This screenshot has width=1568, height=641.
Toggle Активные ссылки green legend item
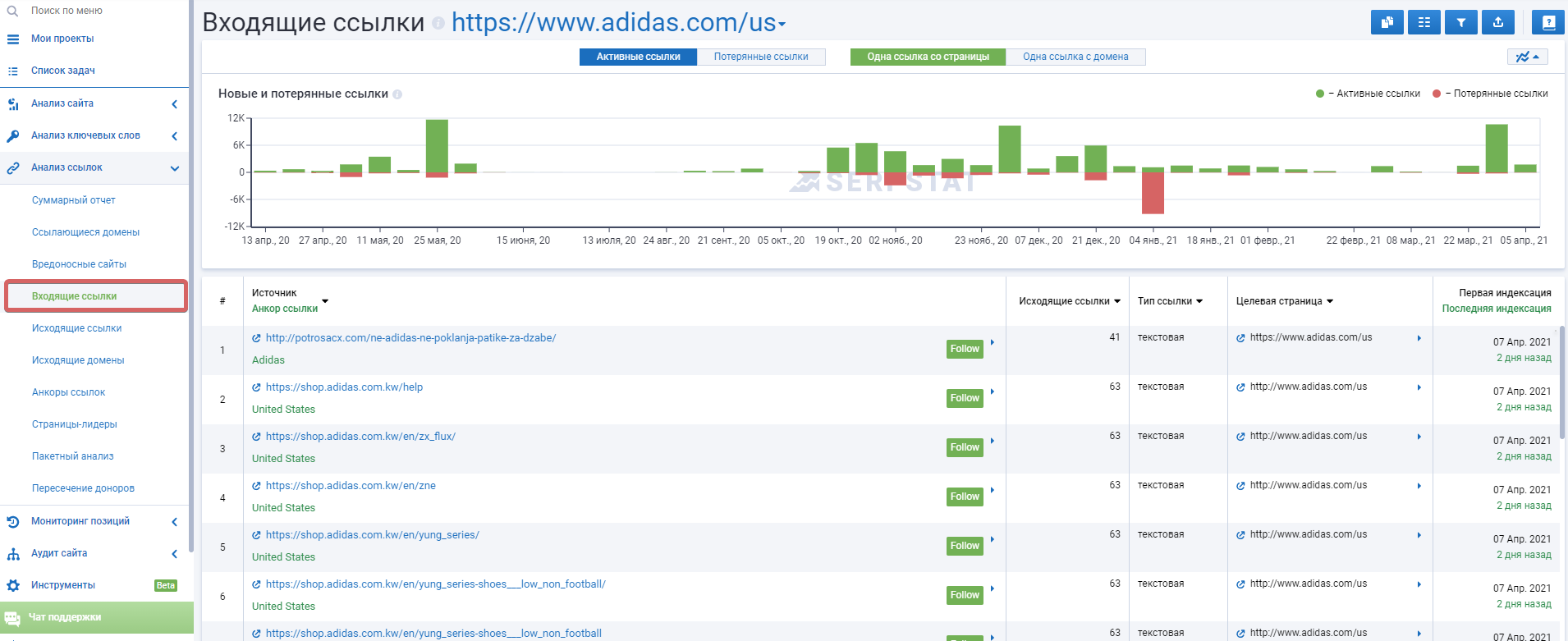pos(1368,94)
